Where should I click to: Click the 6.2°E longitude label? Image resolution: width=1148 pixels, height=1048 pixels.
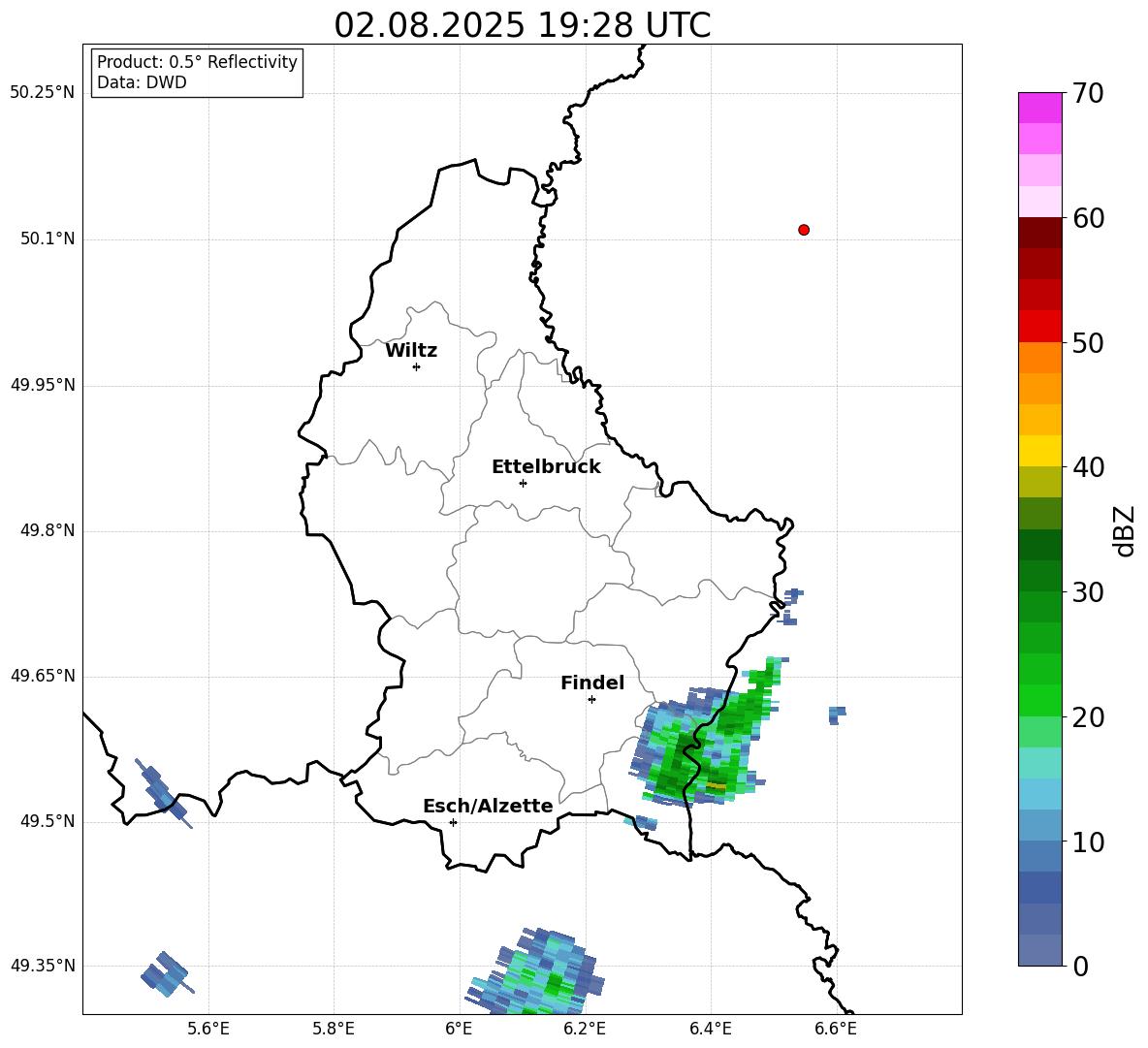click(585, 1029)
